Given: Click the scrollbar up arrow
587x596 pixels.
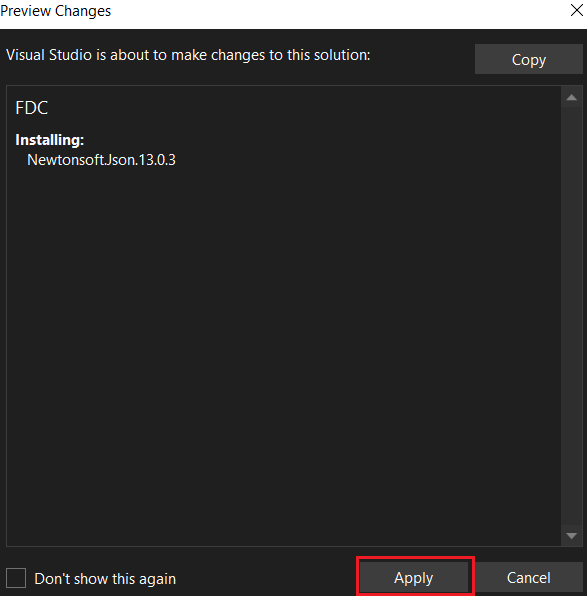Looking at the screenshot, I should pos(571,98).
